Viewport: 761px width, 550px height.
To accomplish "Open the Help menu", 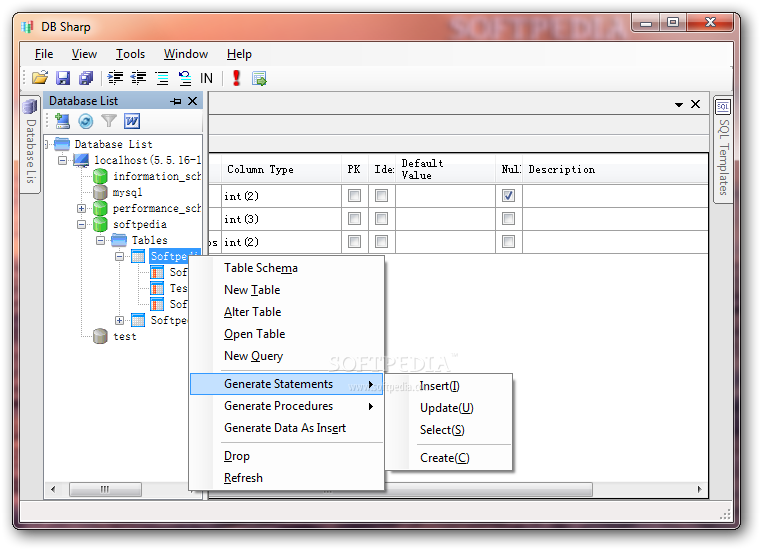I will click(239, 54).
